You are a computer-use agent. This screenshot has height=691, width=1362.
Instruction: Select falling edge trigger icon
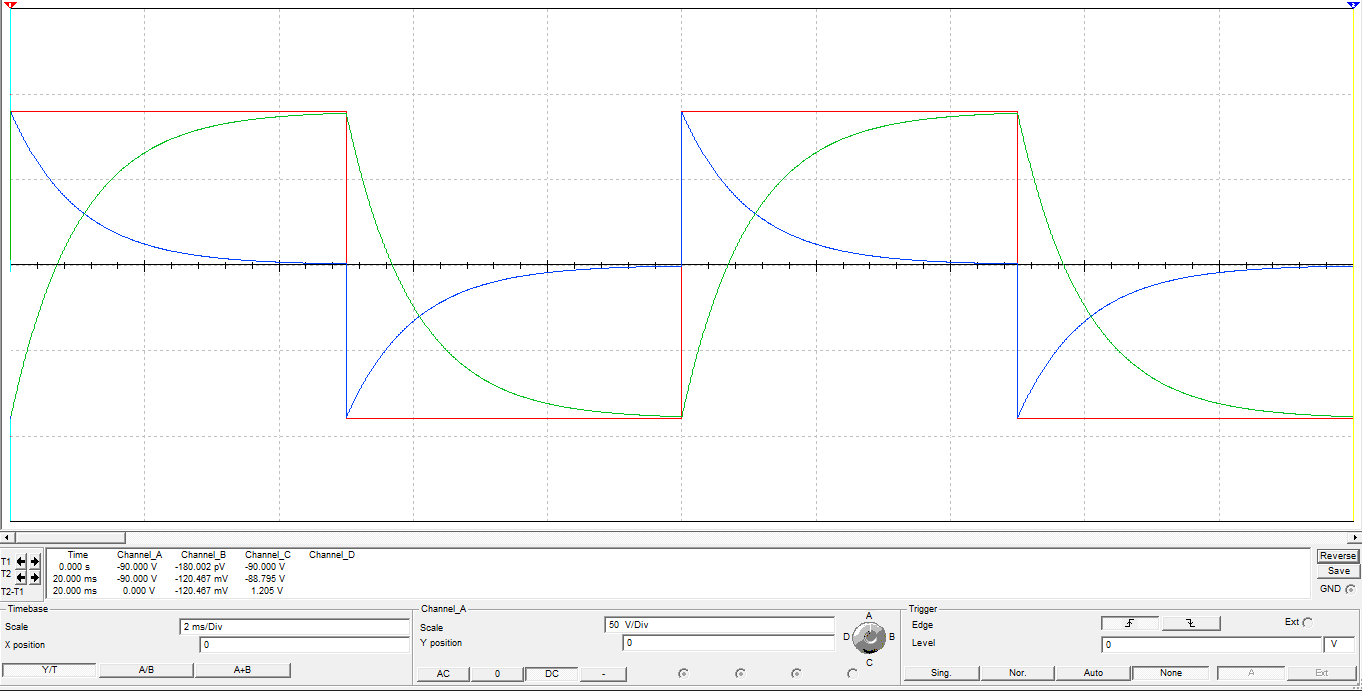[x=1191, y=623]
